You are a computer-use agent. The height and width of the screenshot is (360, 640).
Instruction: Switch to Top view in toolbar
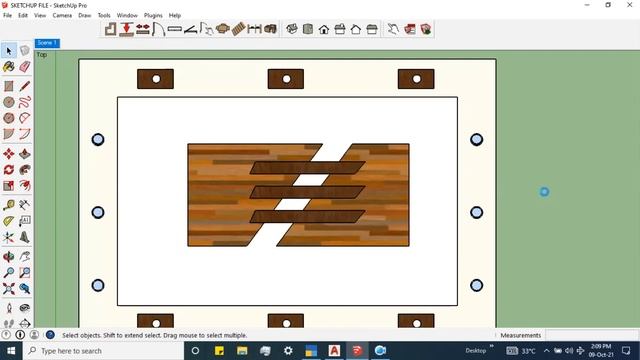point(308,29)
